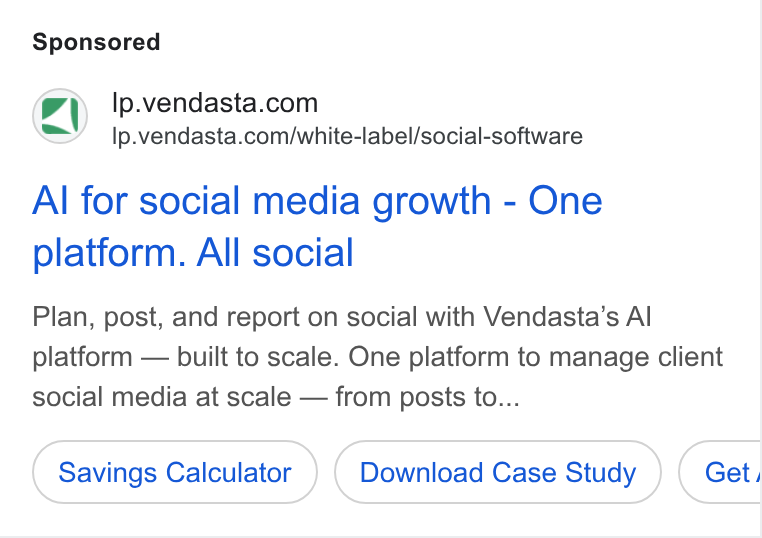Click the Sponsored label
Image resolution: width=762 pixels, height=538 pixels.
[x=96, y=42]
